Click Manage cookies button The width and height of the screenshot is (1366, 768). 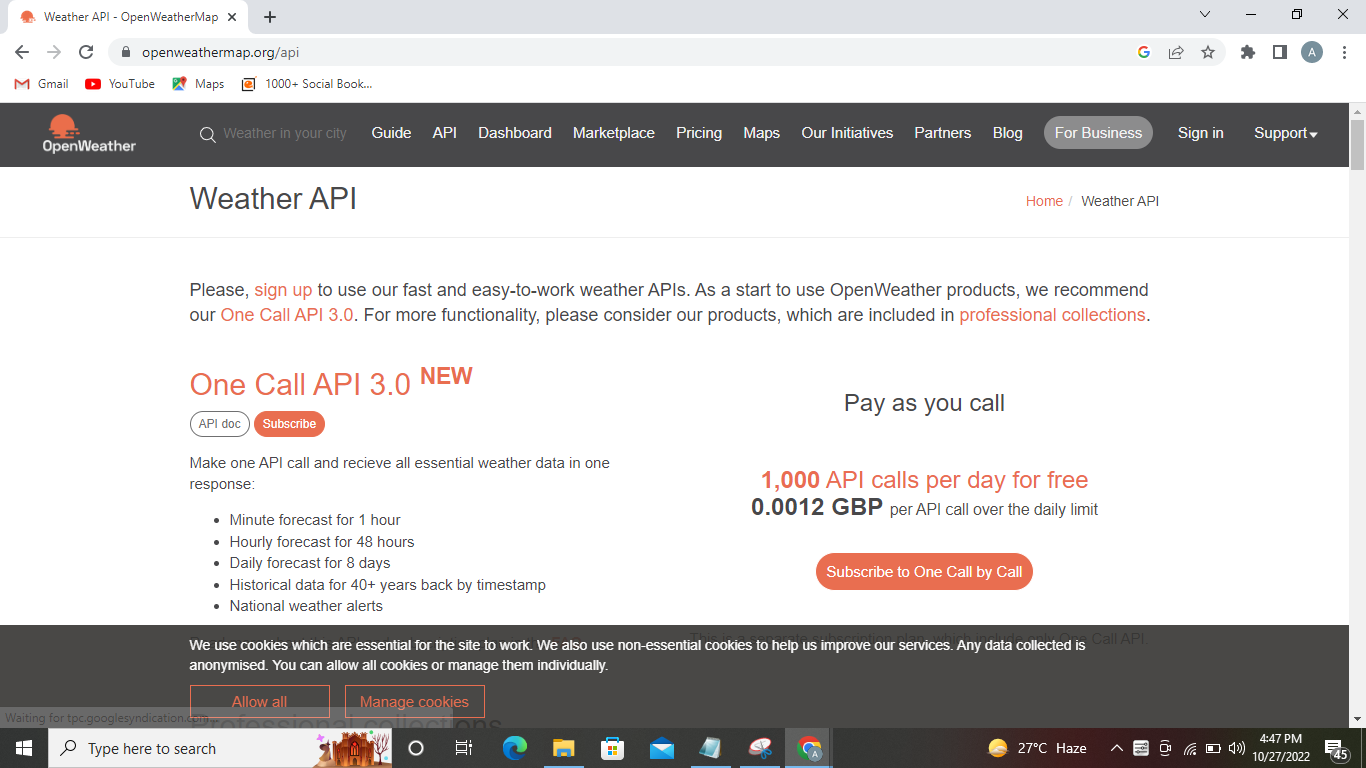[x=415, y=702]
